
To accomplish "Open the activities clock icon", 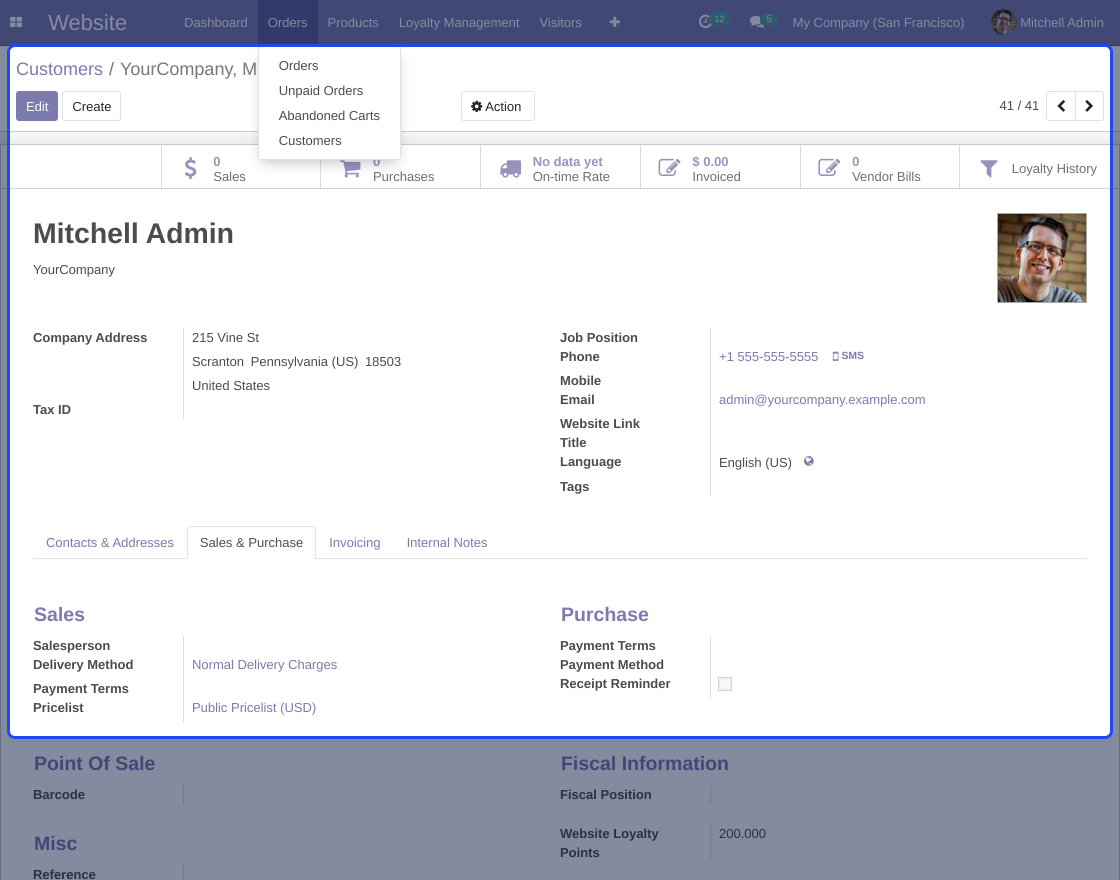I will (x=705, y=22).
